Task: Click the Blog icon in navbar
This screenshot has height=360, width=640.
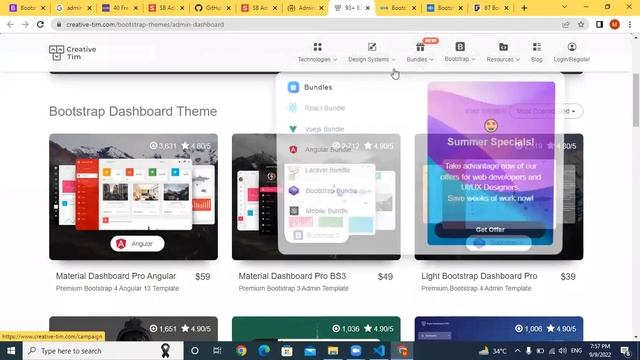Action: [x=537, y=47]
